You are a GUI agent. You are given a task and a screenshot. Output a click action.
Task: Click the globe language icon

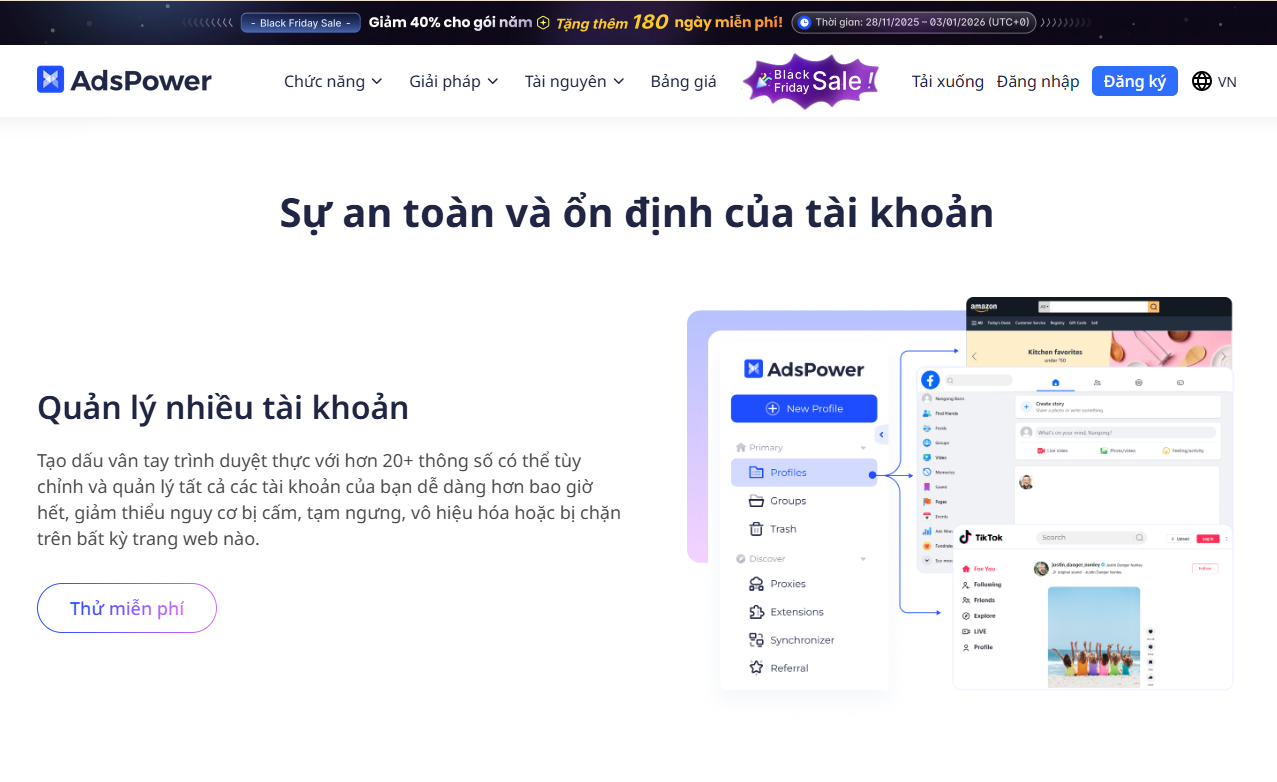(x=1202, y=81)
